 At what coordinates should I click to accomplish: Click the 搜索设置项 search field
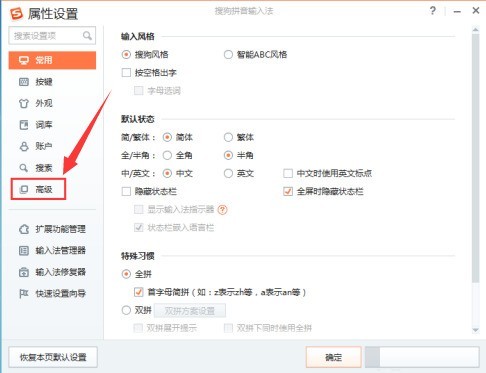pyautogui.click(x=52, y=36)
